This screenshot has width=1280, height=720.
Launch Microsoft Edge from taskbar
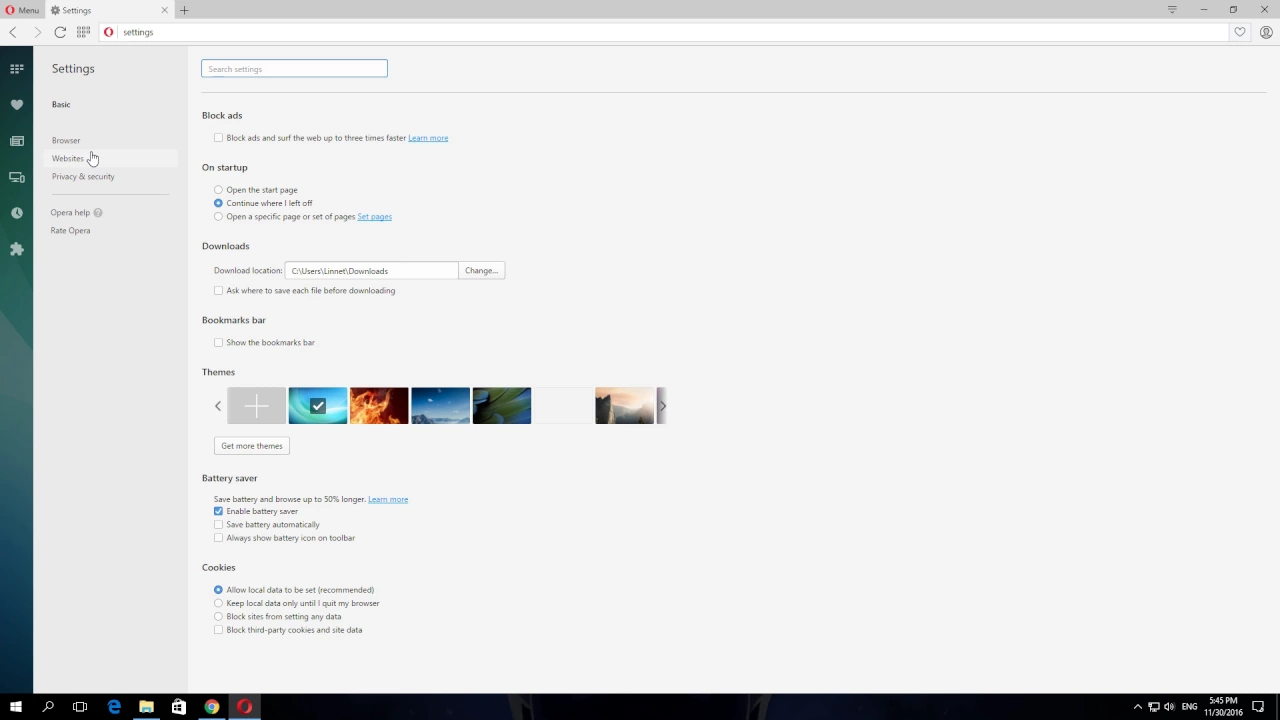click(114, 707)
